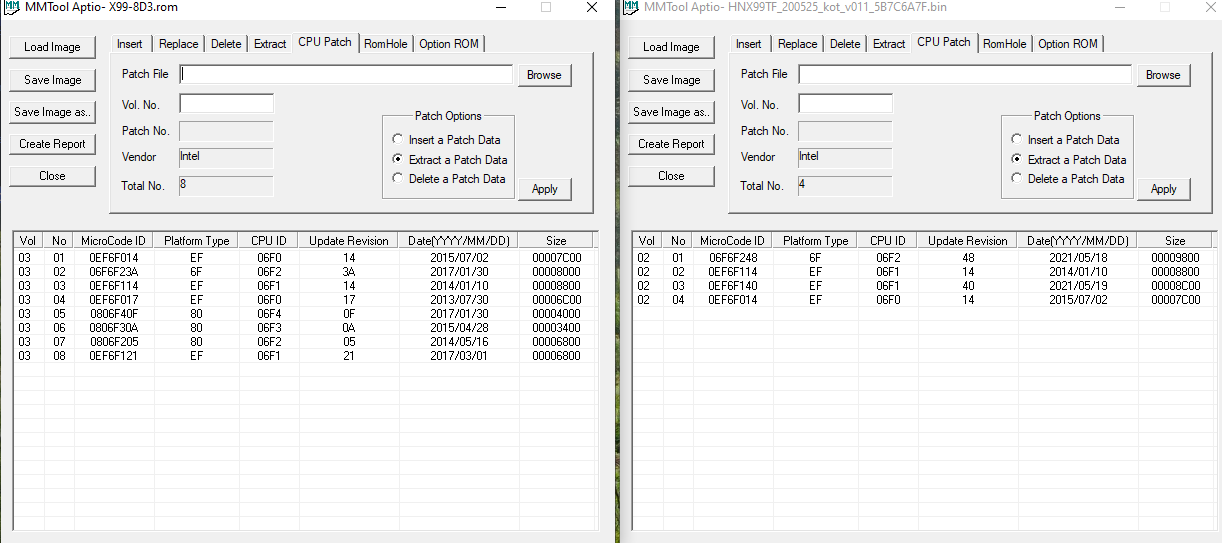Click the Platform Type header in HNX99TF table
This screenshot has width=1222, height=543.
pos(815,241)
